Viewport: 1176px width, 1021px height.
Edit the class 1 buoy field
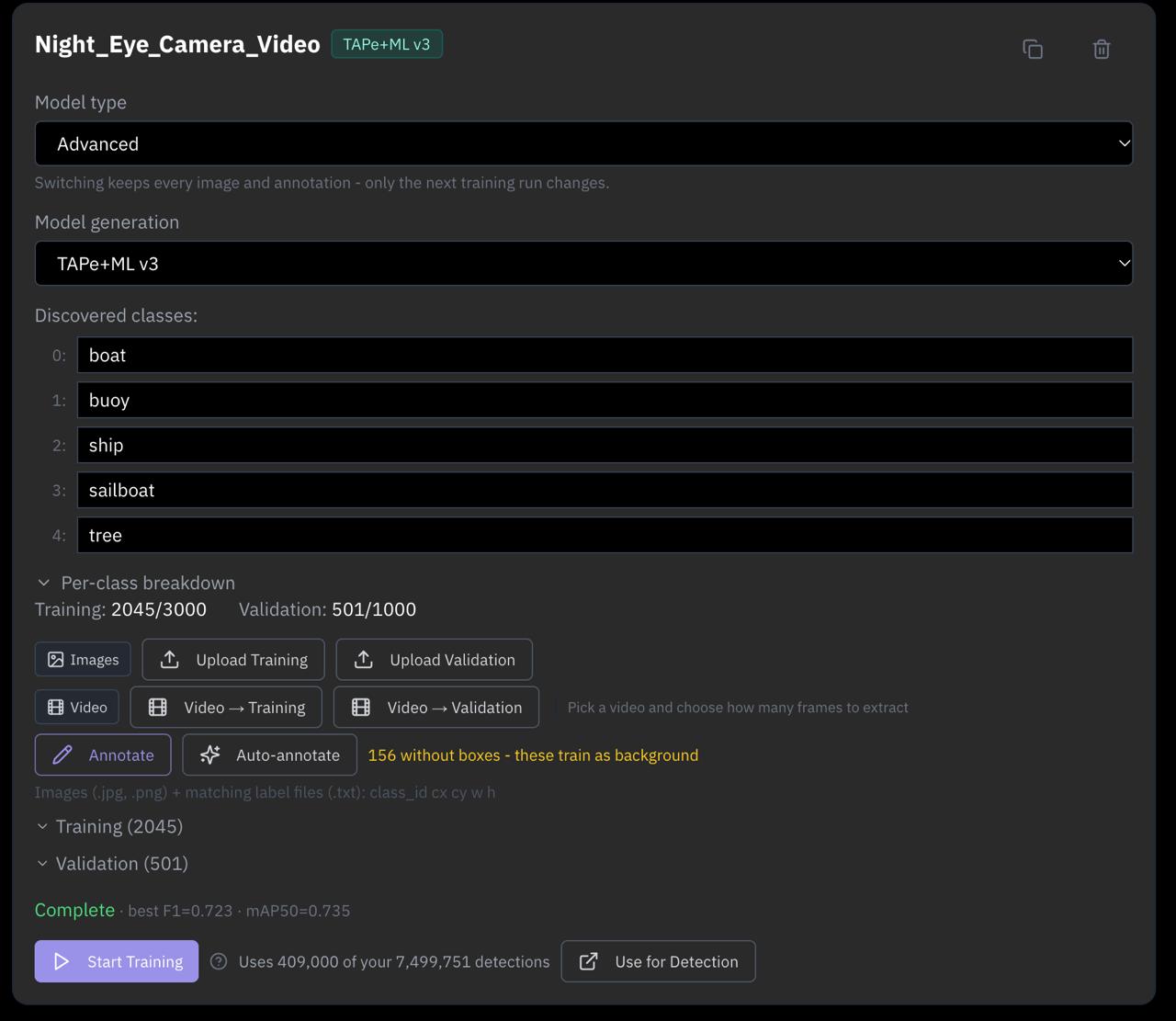(x=605, y=400)
